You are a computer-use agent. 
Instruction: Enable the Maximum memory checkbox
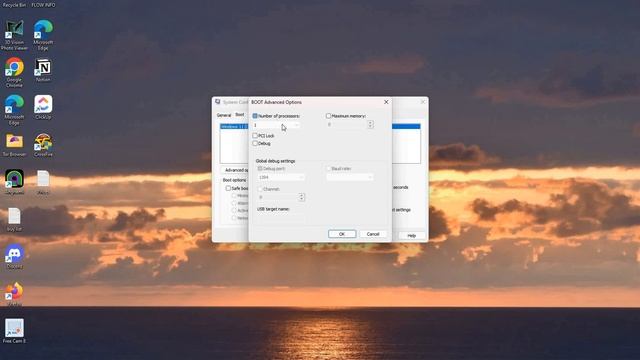point(328,116)
